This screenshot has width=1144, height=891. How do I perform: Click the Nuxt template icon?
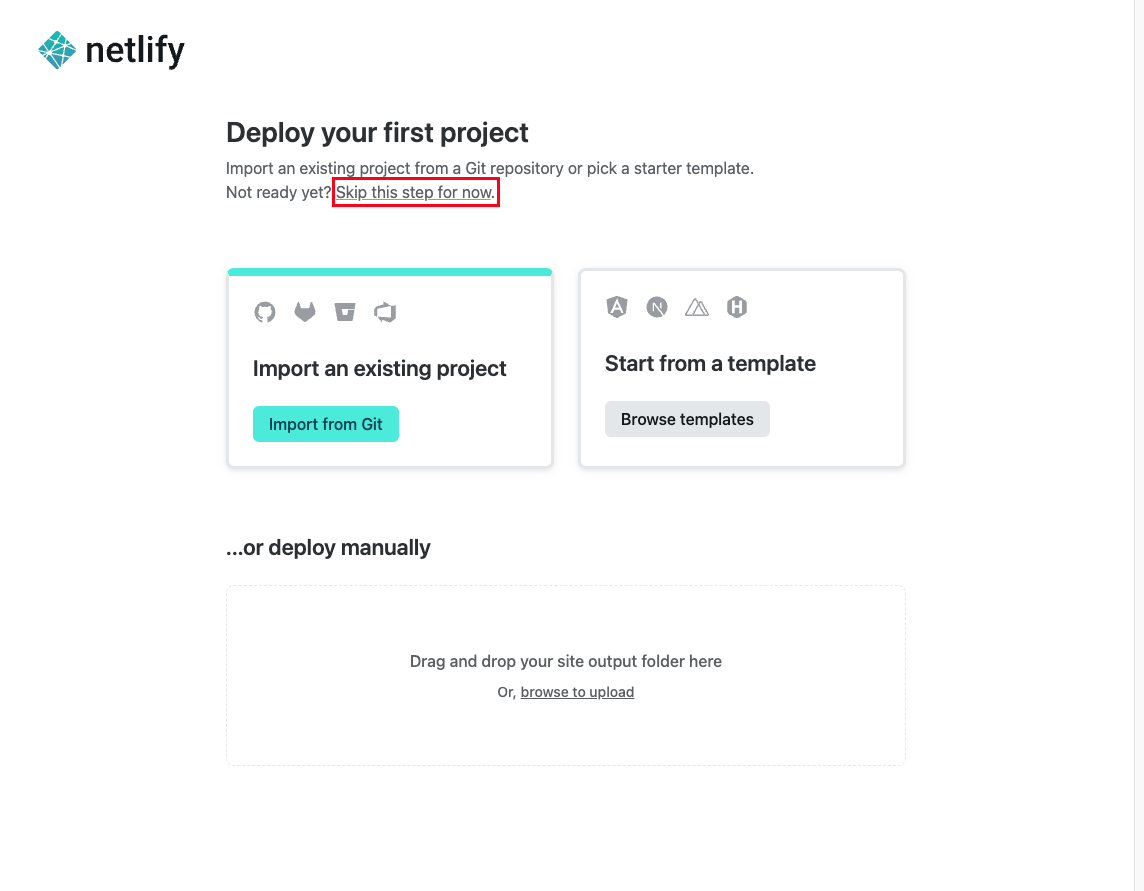pos(697,307)
